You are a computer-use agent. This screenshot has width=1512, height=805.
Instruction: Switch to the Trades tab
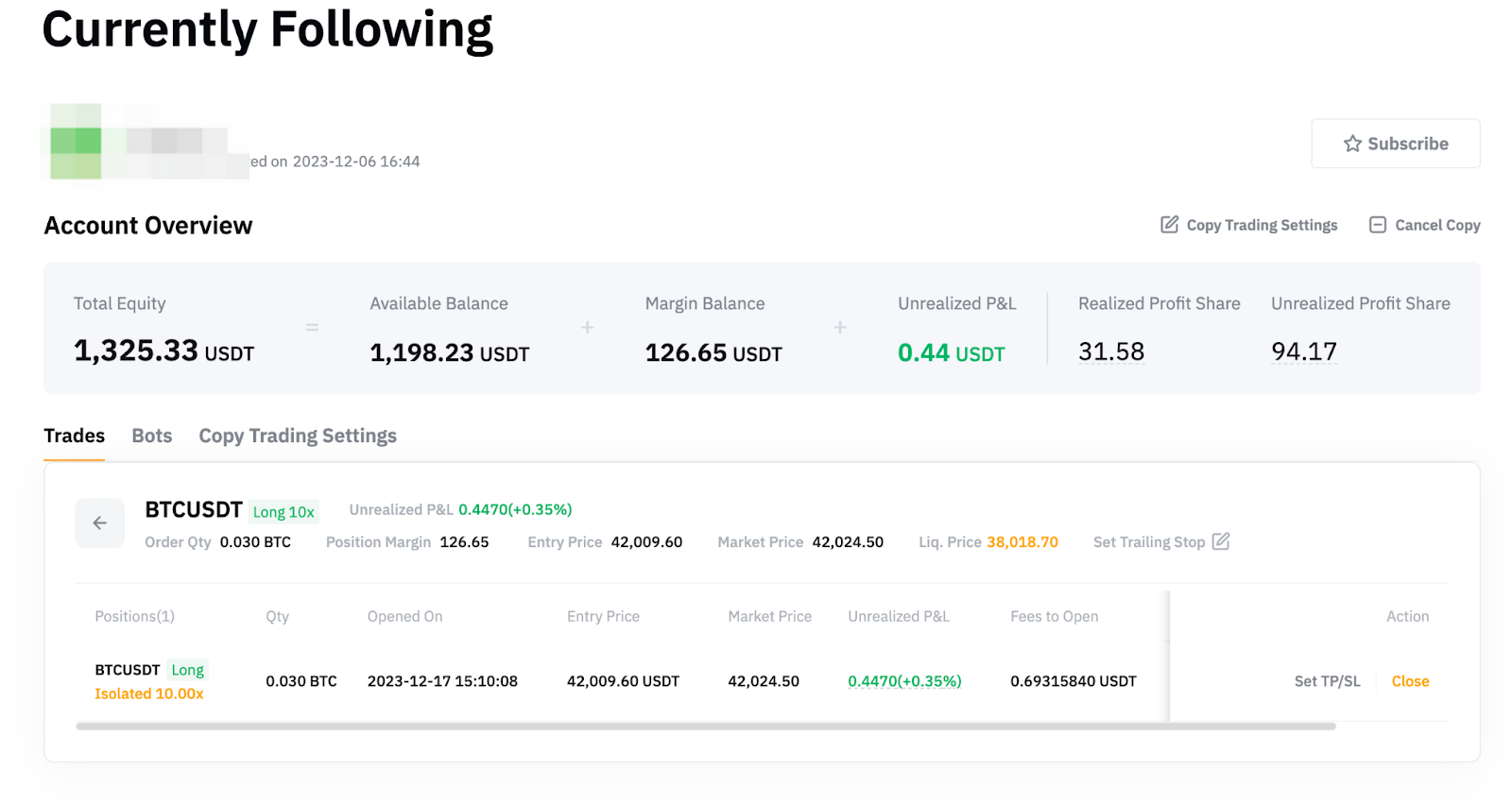(x=74, y=436)
